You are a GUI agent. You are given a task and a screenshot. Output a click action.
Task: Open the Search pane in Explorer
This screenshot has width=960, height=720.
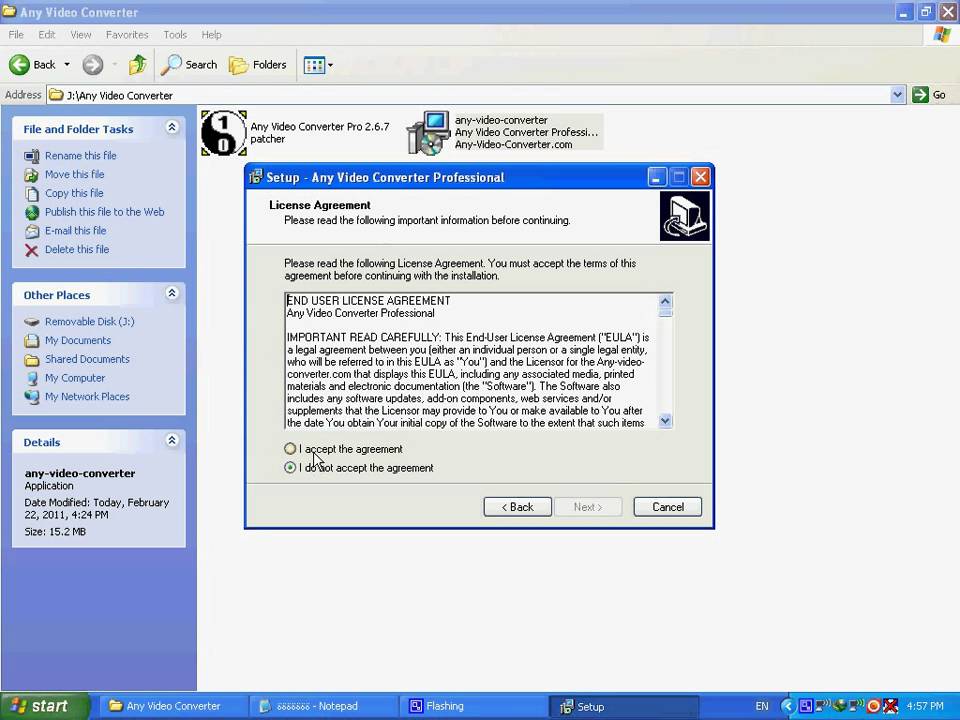[189, 64]
